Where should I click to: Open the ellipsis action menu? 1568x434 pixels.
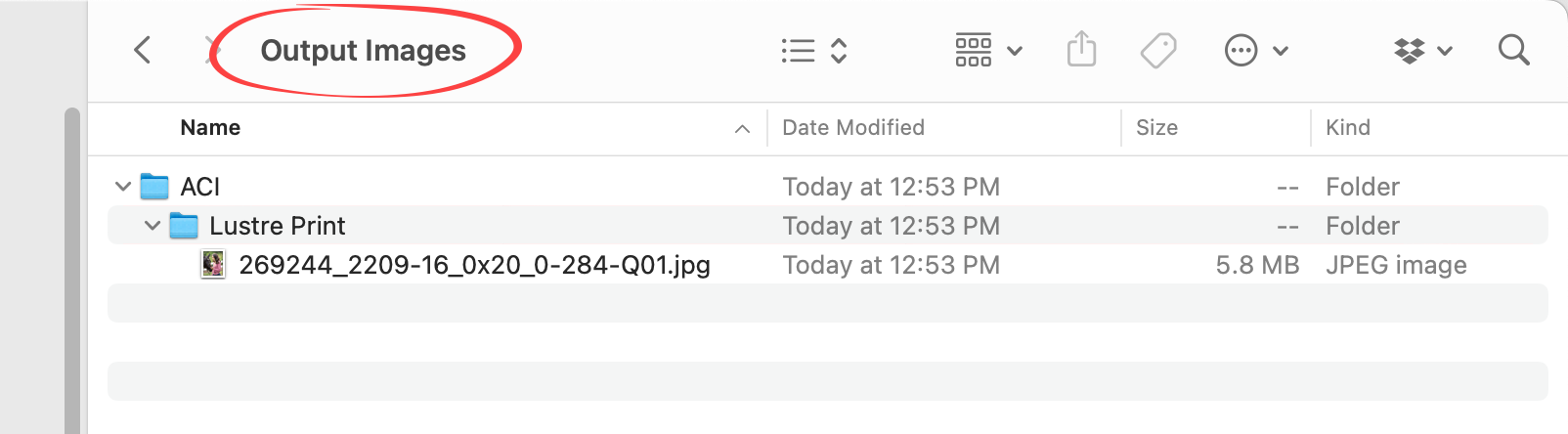point(1255,50)
